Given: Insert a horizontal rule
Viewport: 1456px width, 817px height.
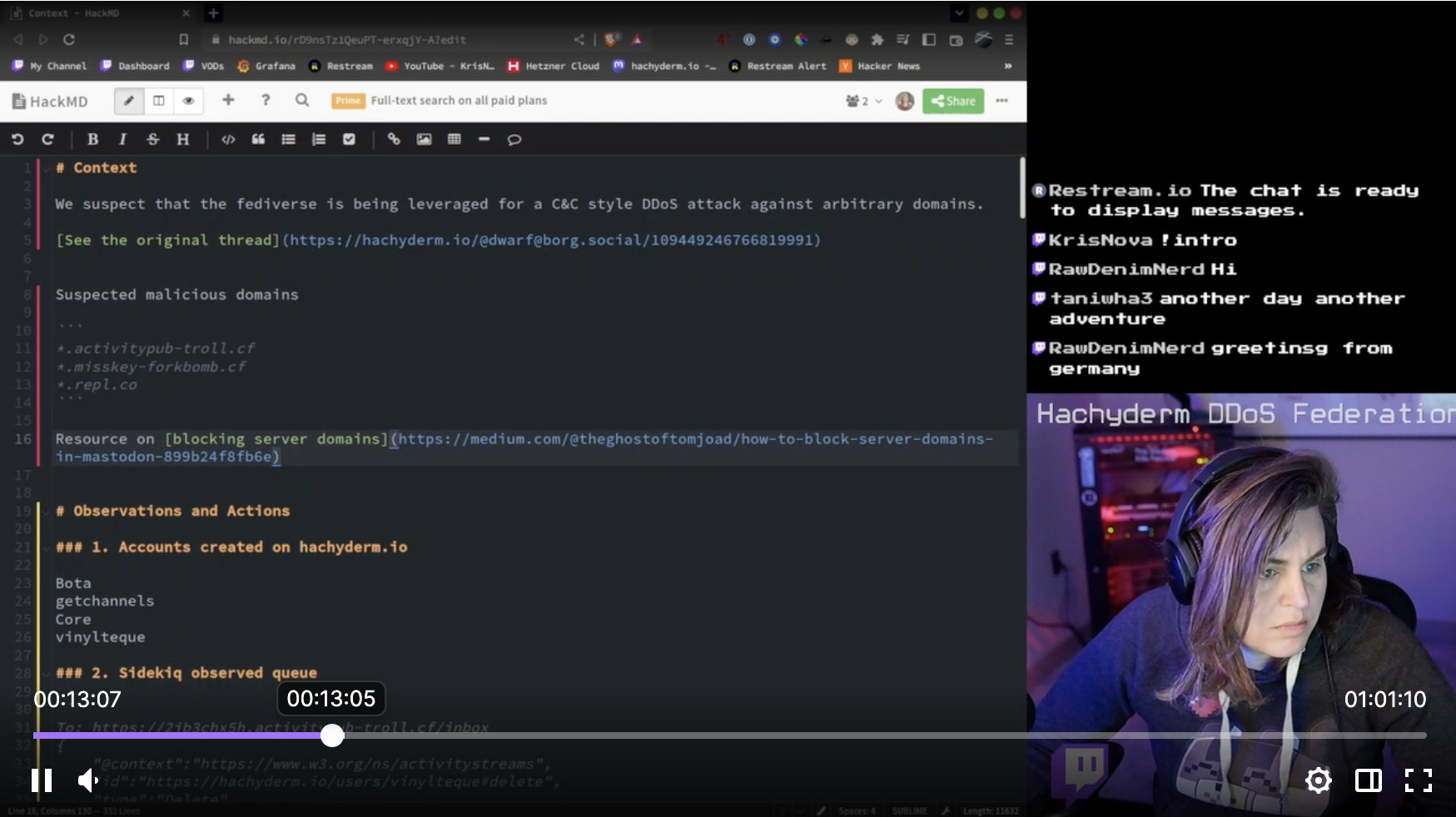Looking at the screenshot, I should (x=484, y=140).
